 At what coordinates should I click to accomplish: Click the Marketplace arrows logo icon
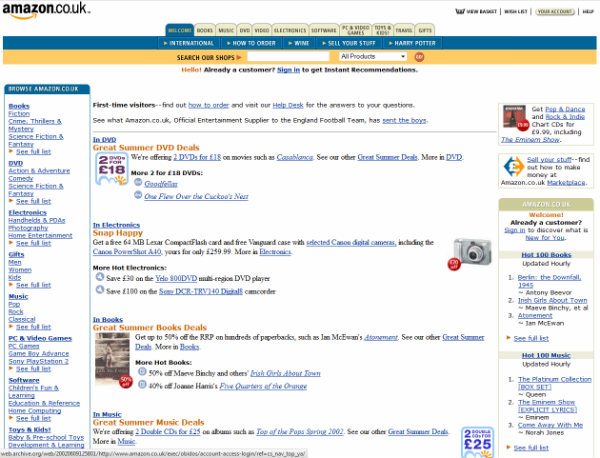514,166
